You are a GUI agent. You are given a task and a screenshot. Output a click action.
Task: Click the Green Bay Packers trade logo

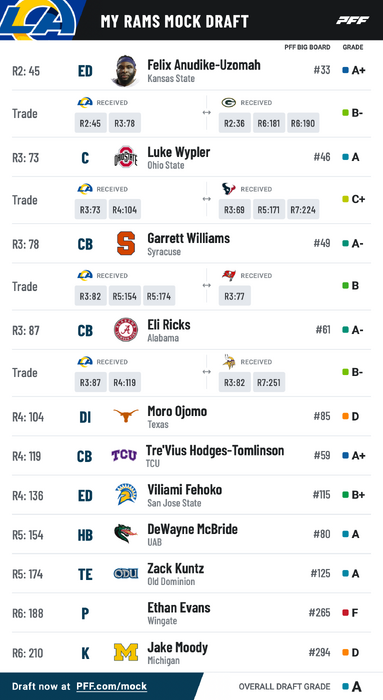(x=229, y=103)
